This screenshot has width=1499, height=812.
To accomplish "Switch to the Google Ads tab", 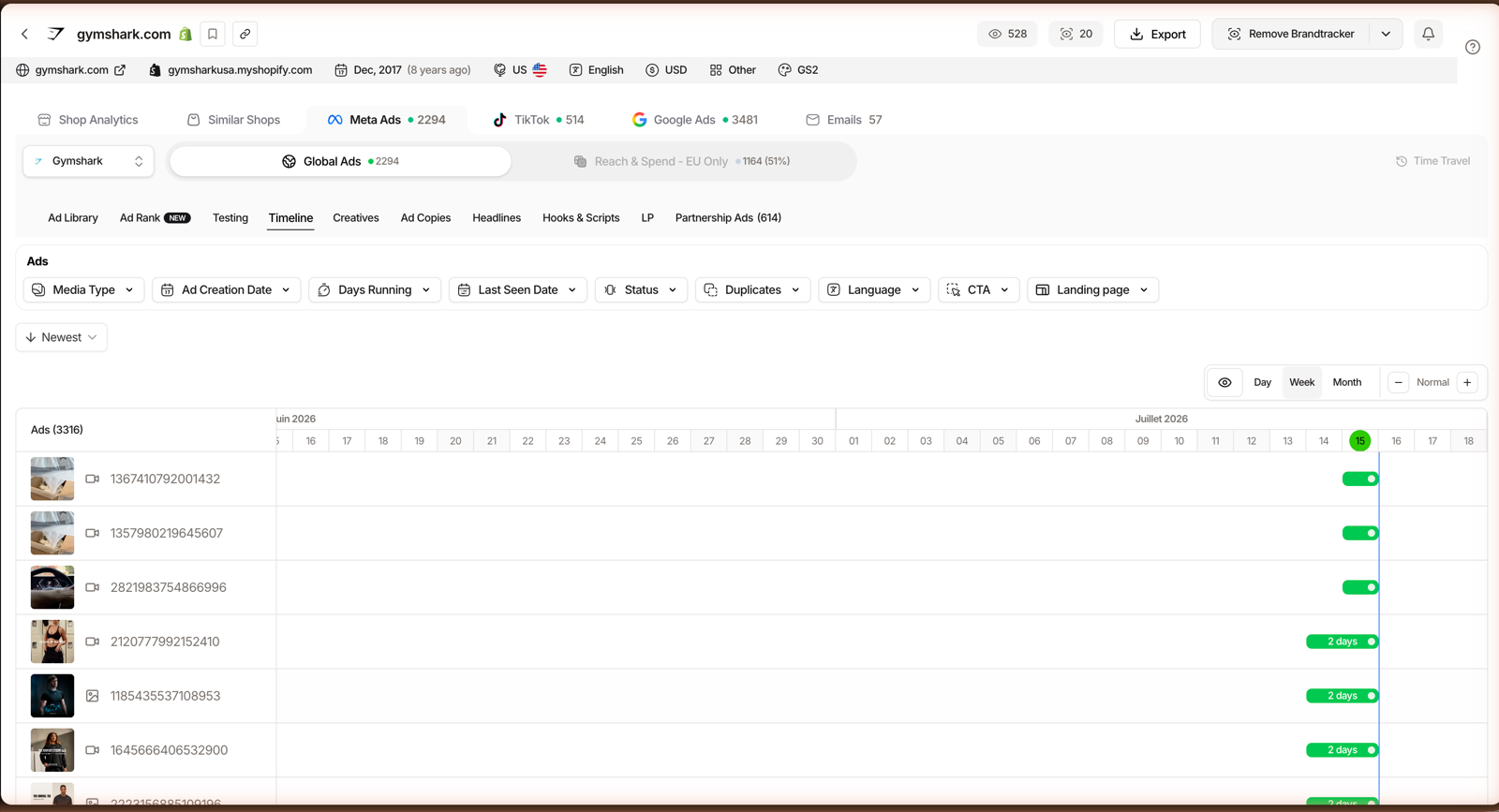I will click(694, 120).
